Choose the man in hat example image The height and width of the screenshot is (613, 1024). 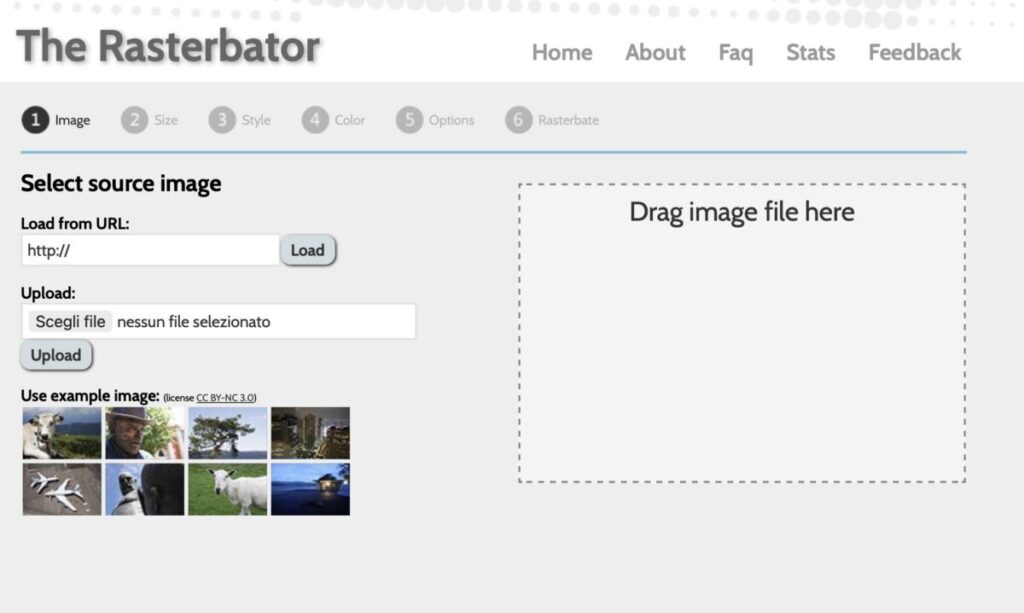145,432
